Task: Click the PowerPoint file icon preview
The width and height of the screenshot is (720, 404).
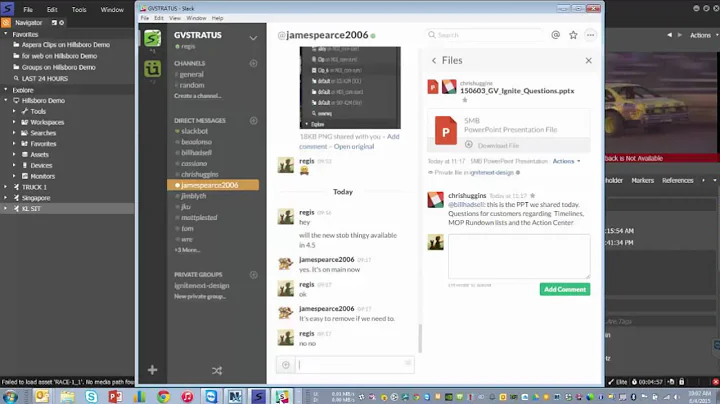Action: point(445,130)
